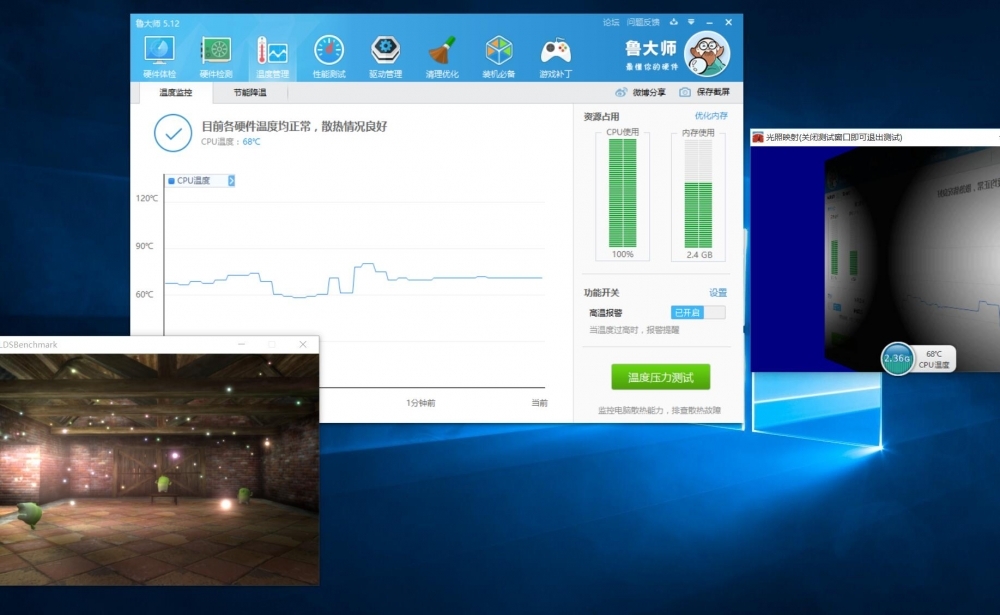Open 游戏补丁 gamepad icon
Screen dimensions: 1000x615
click(x=556, y=56)
